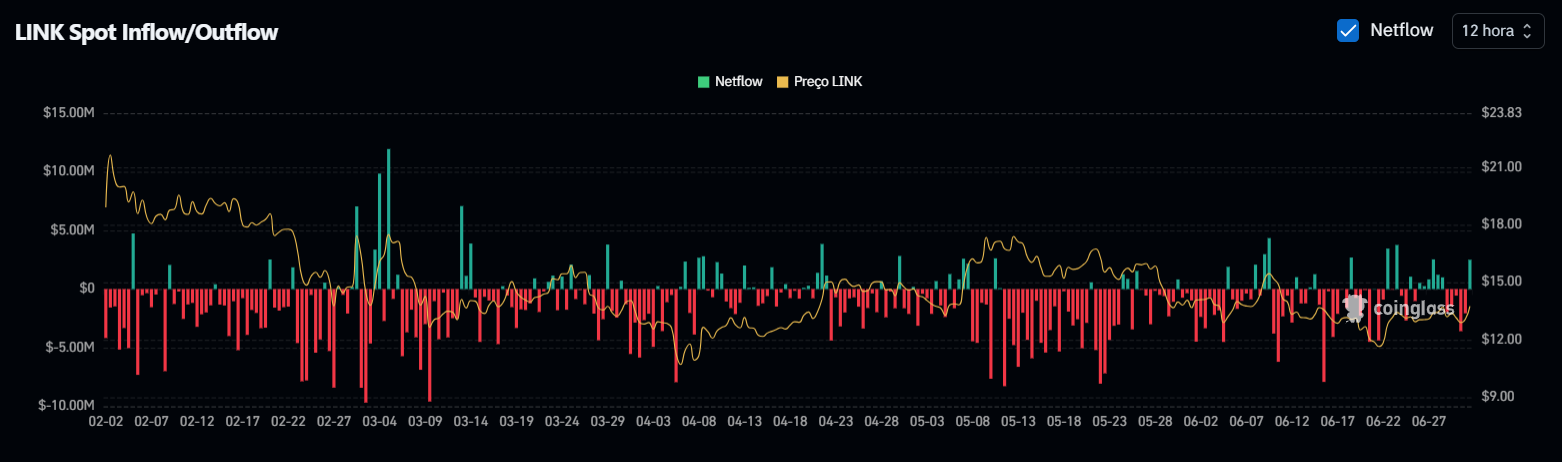The image size is (1562, 462).
Task: Click the Preço LINK legend label
Action: click(x=828, y=82)
